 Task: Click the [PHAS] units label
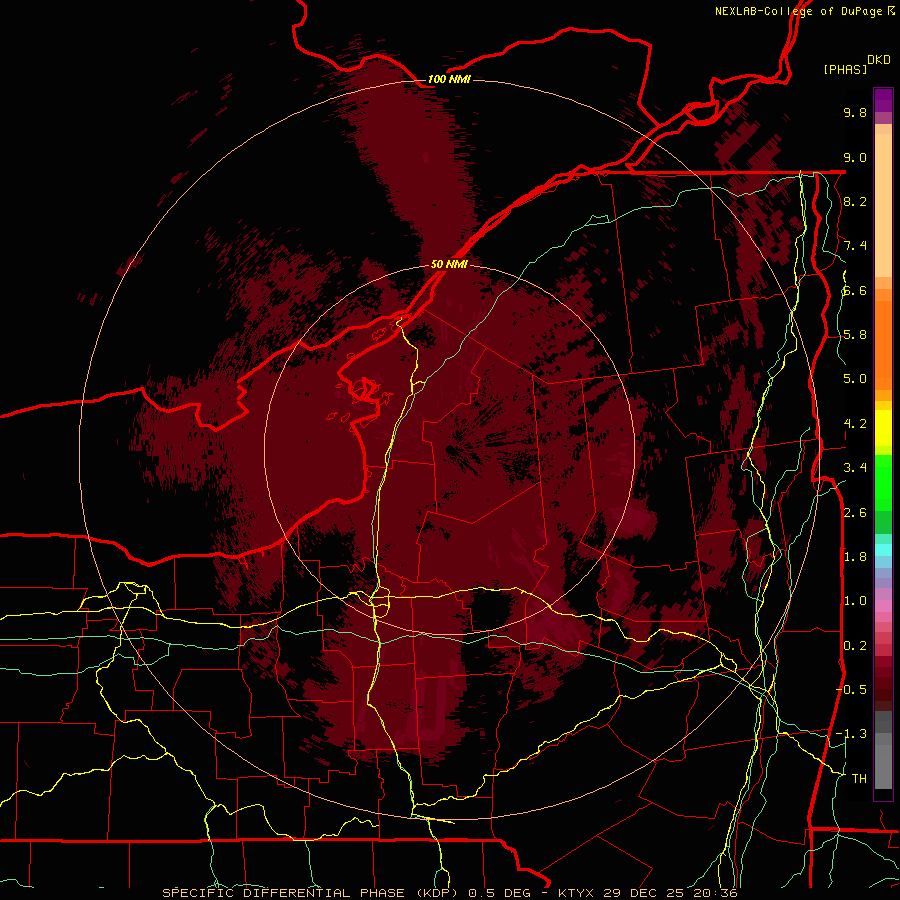[x=845, y=69]
